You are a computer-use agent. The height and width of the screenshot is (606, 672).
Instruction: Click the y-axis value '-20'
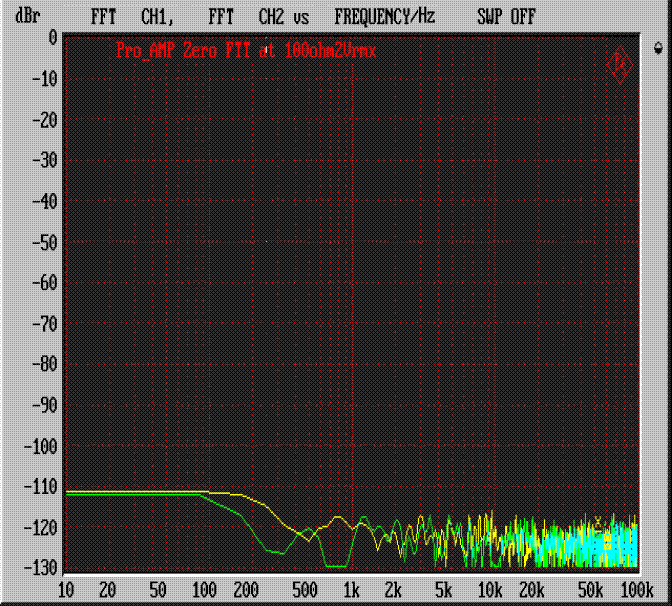tap(45, 120)
